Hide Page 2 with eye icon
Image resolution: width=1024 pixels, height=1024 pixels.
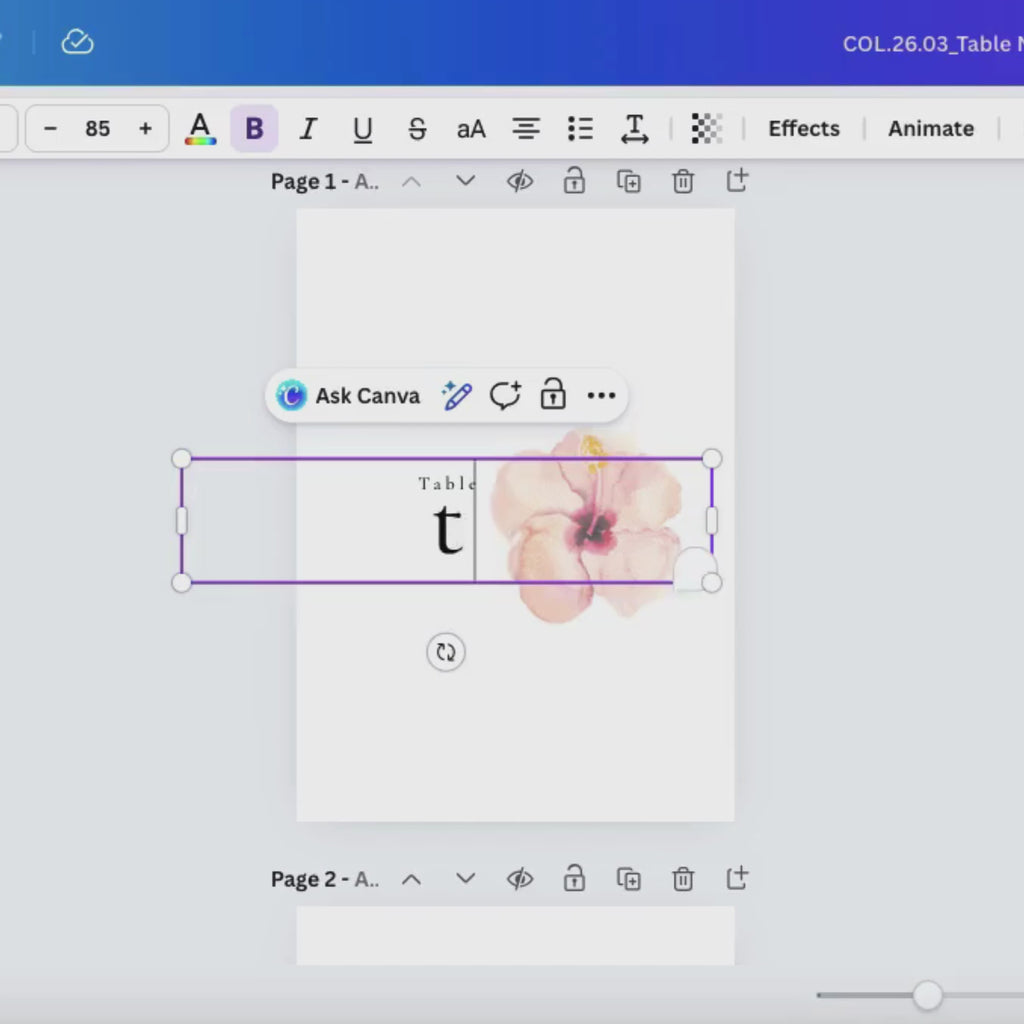[520, 878]
